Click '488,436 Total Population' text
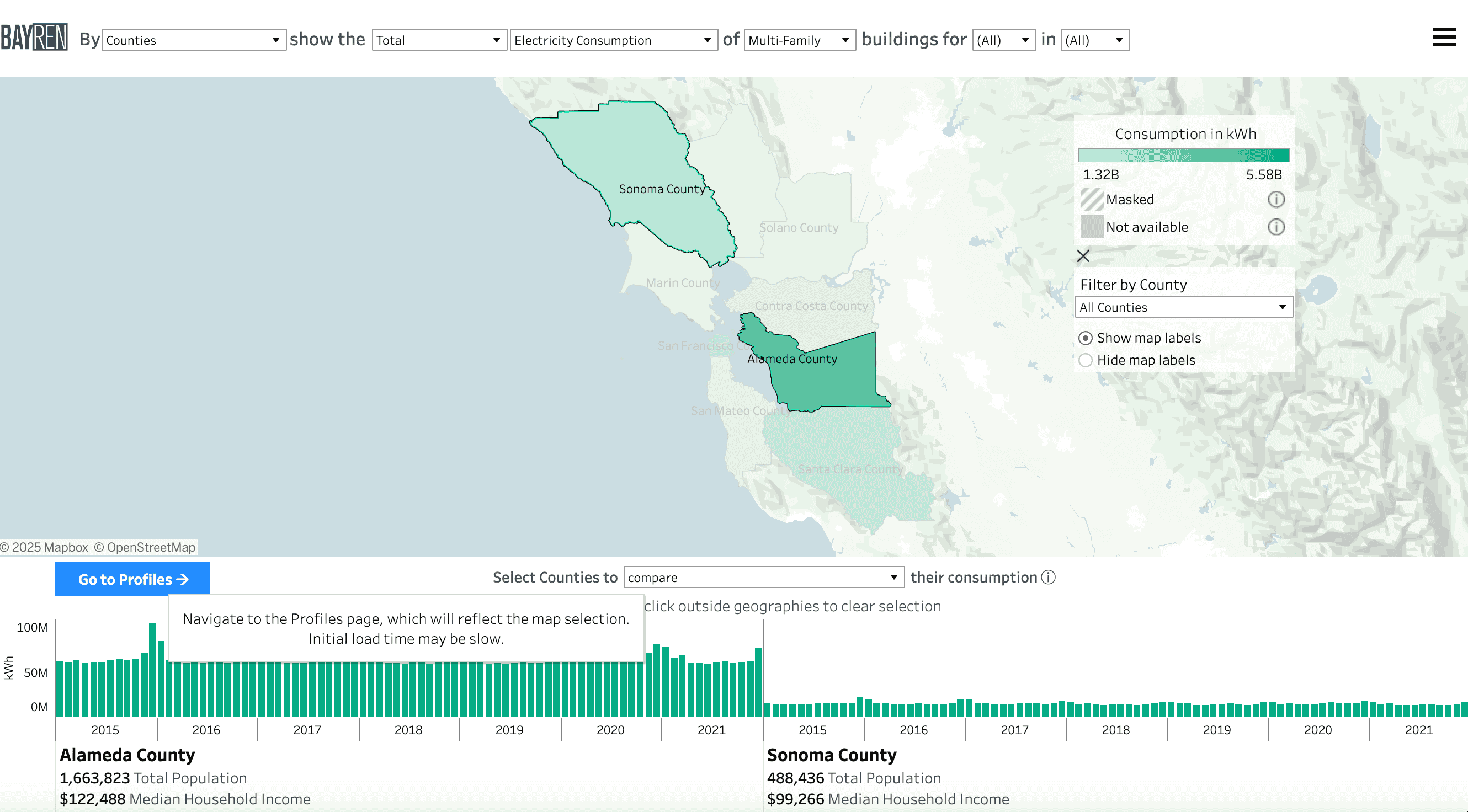Viewport: 1468px width, 812px height. click(x=854, y=778)
